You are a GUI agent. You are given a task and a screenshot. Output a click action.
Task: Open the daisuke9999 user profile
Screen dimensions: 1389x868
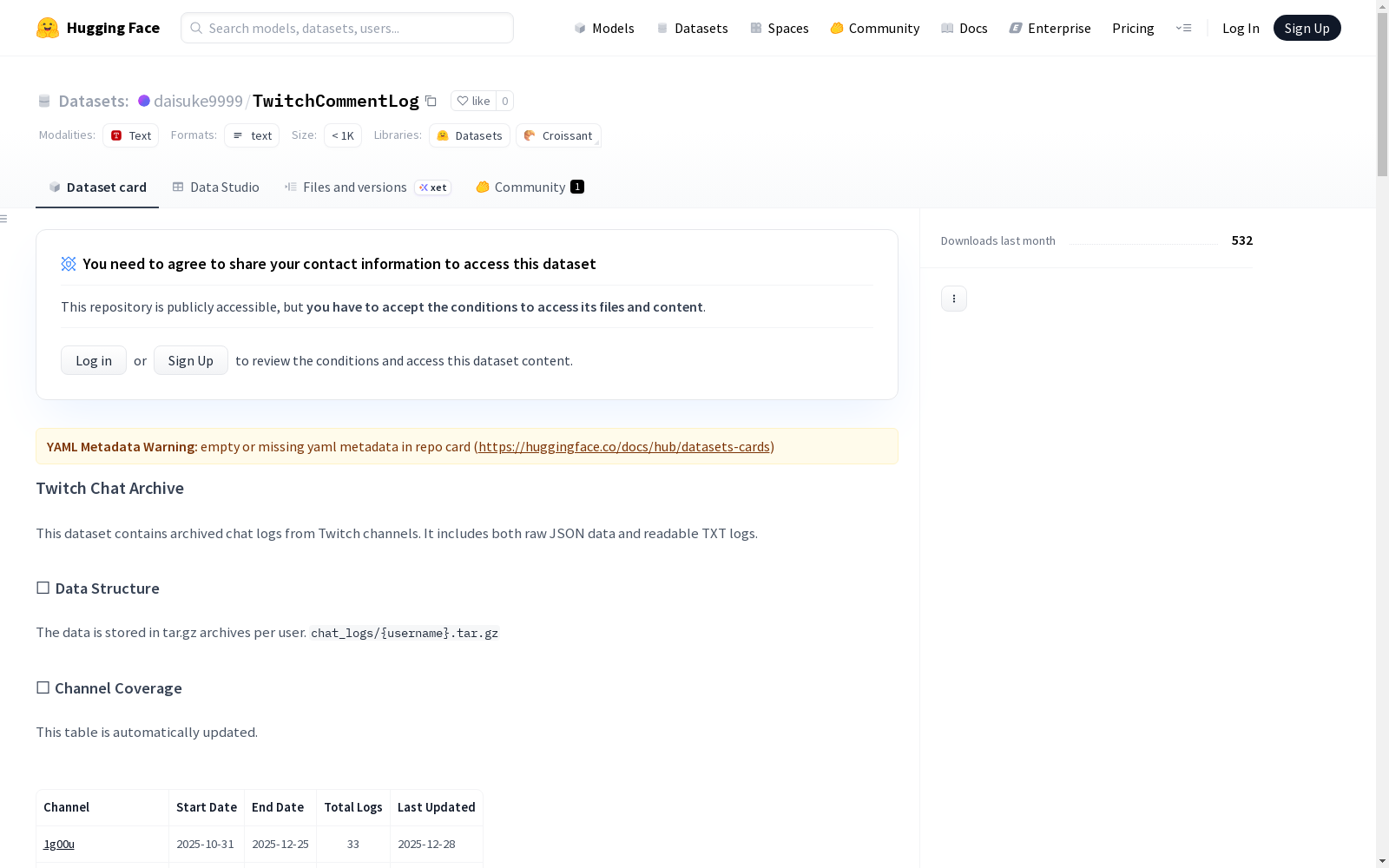198,101
